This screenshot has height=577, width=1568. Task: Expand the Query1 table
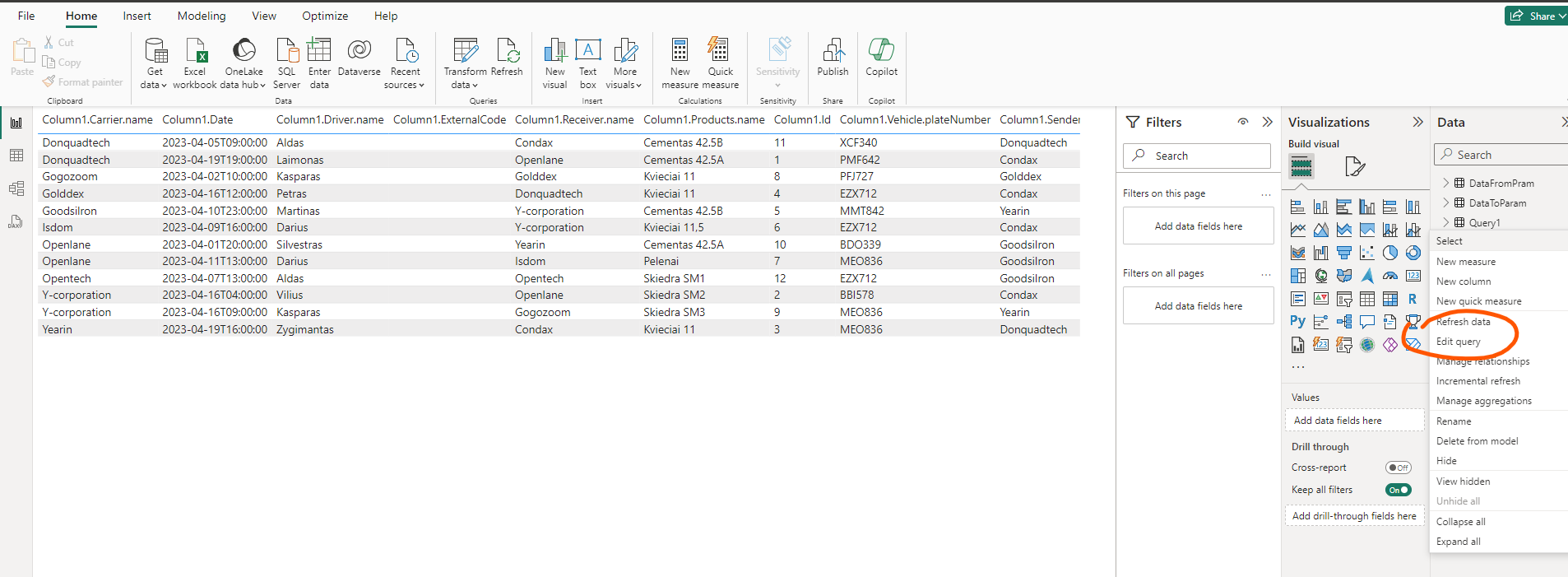coord(1445,222)
